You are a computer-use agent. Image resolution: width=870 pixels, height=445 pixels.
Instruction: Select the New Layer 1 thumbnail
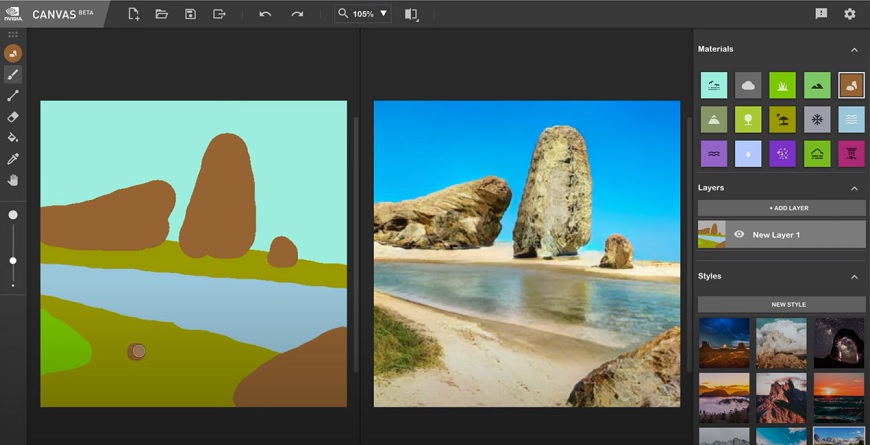click(x=711, y=234)
